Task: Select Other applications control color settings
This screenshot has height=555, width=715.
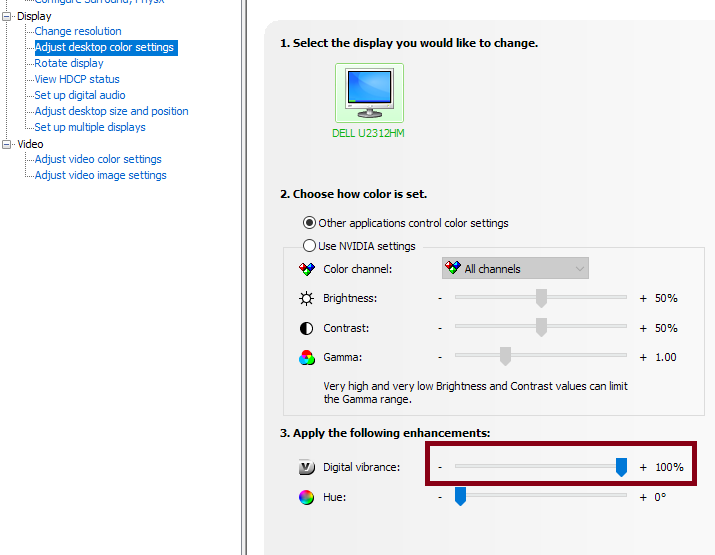Action: pyautogui.click(x=310, y=223)
